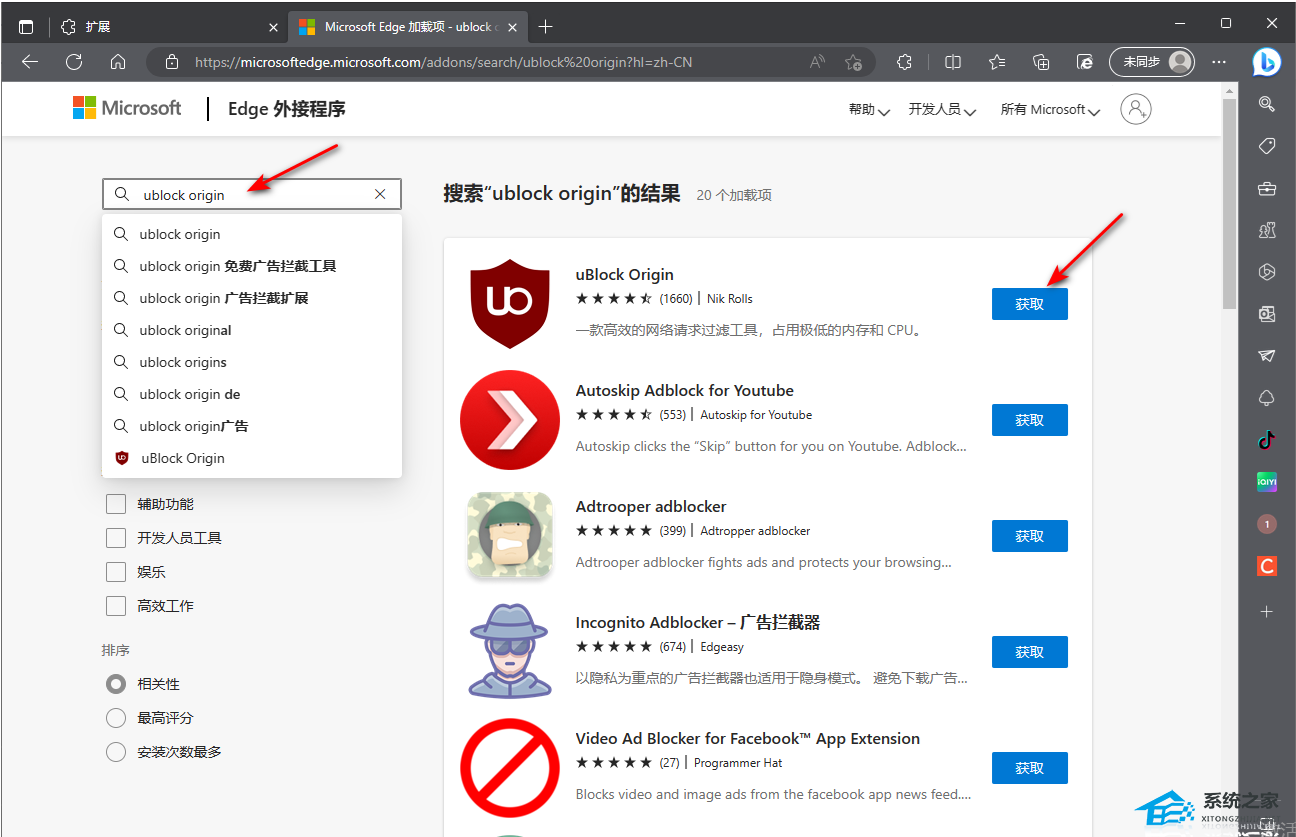
Task: Choose suggestion 'ublock origin de'
Action: (252, 394)
